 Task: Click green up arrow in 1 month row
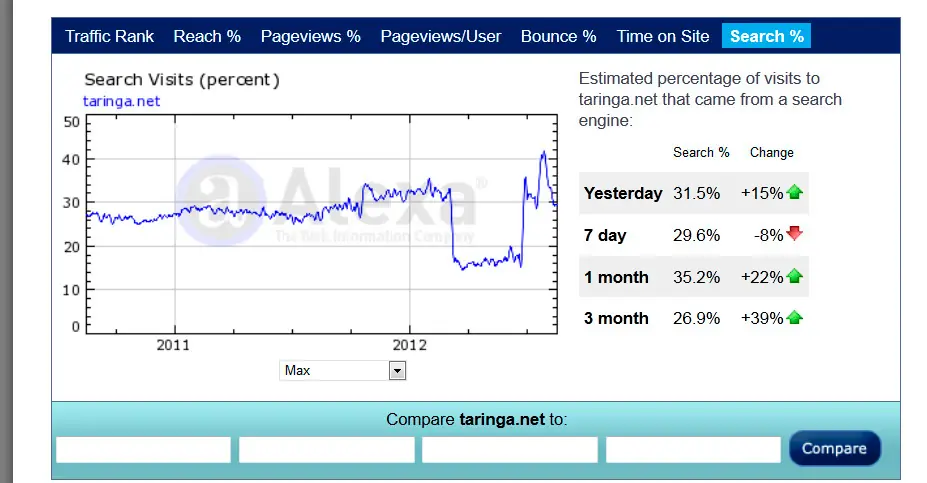point(795,276)
